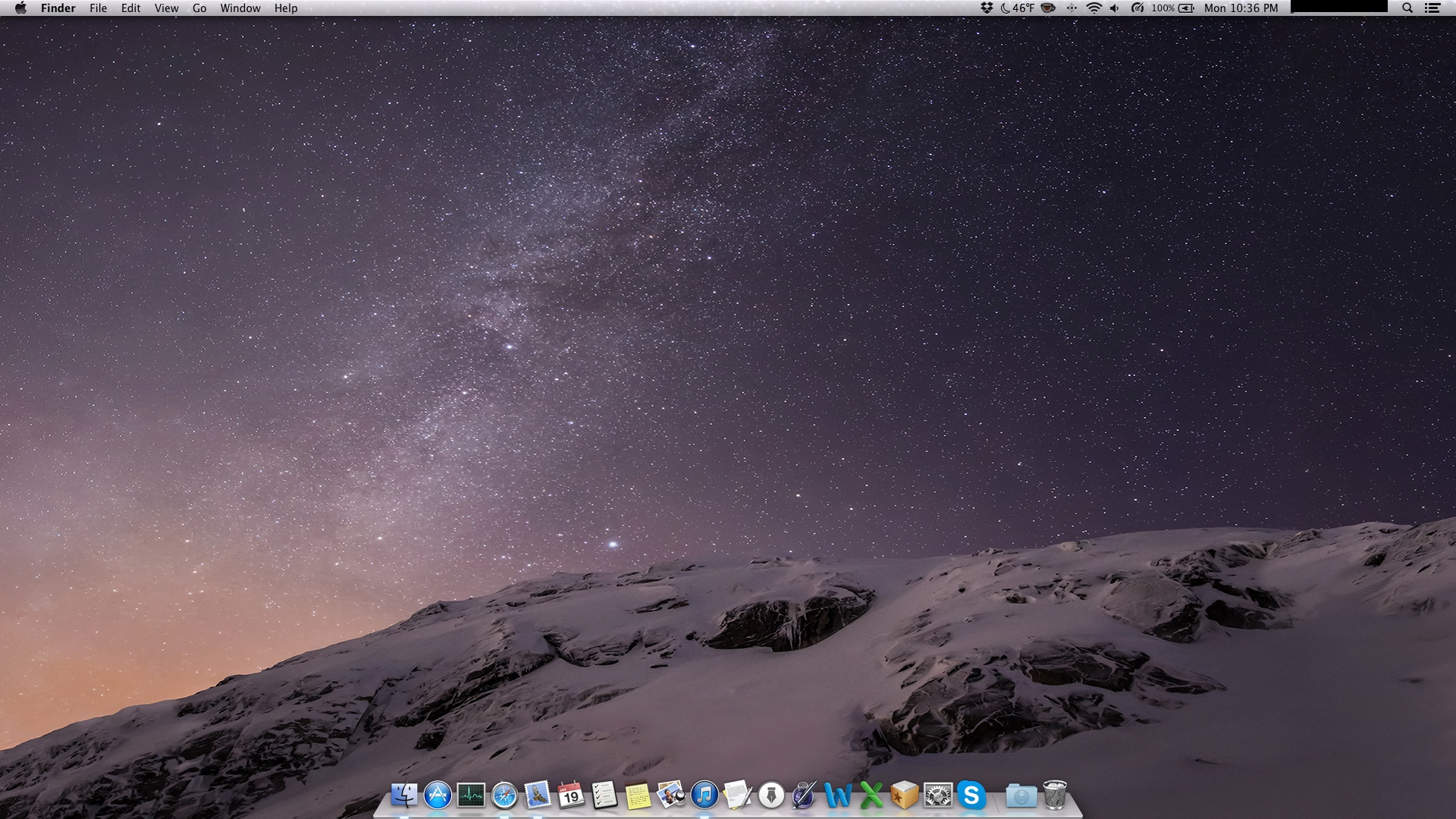Launch Reminders checklist app in dock
Image resolution: width=1456 pixels, height=819 pixels.
tap(604, 795)
